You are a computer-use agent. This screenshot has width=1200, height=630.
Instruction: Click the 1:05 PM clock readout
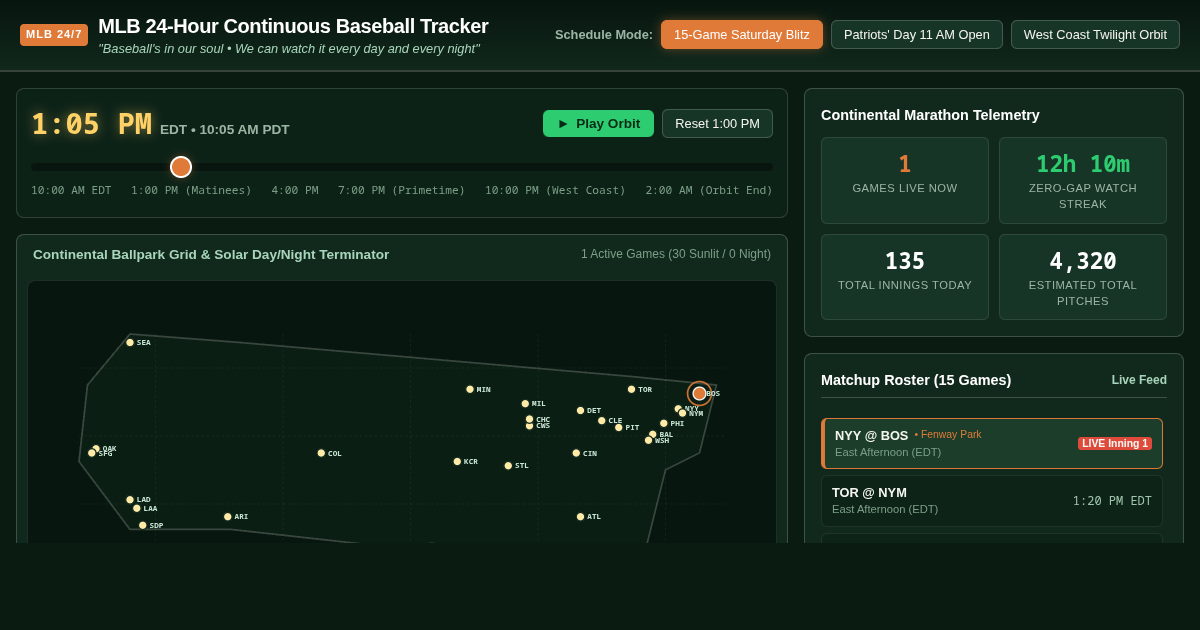tap(91, 125)
